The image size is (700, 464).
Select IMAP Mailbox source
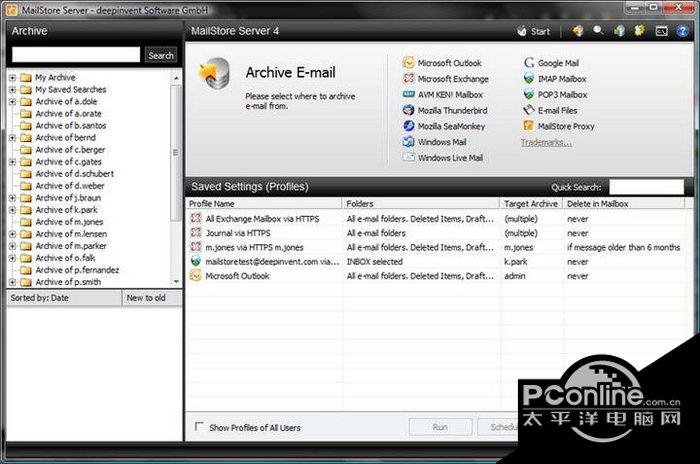554,79
